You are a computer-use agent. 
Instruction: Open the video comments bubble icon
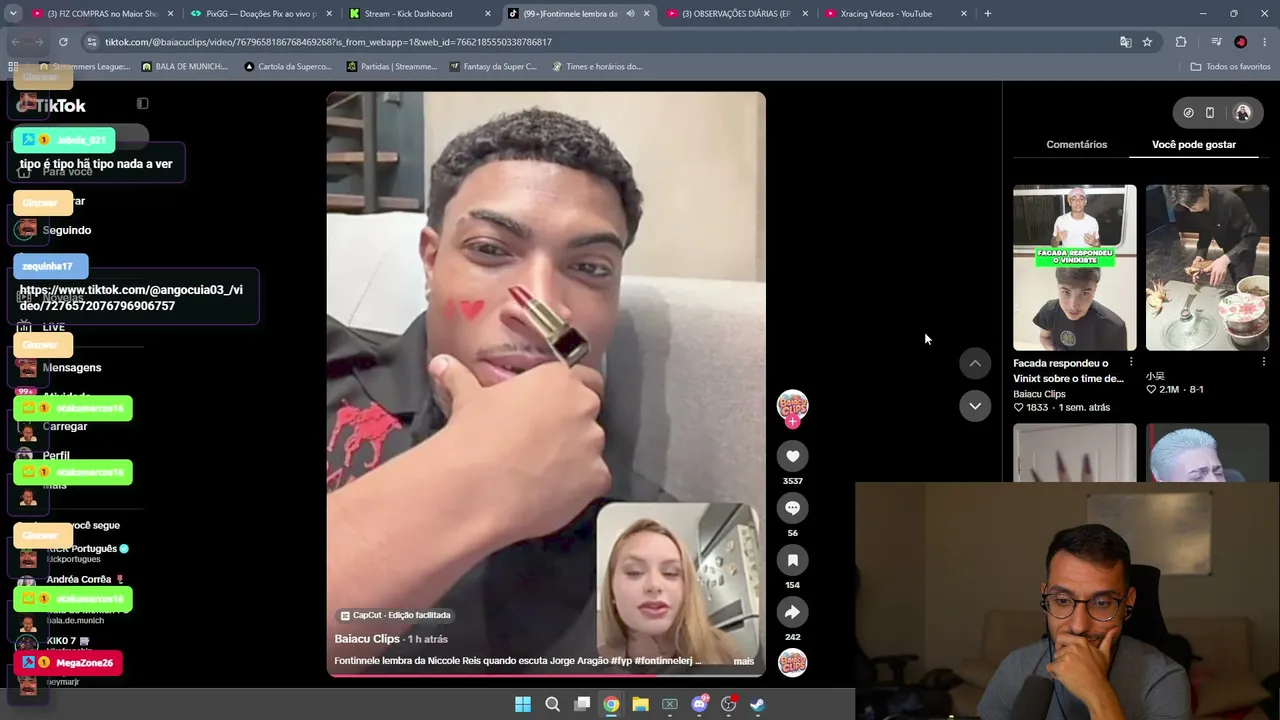pyautogui.click(x=792, y=508)
